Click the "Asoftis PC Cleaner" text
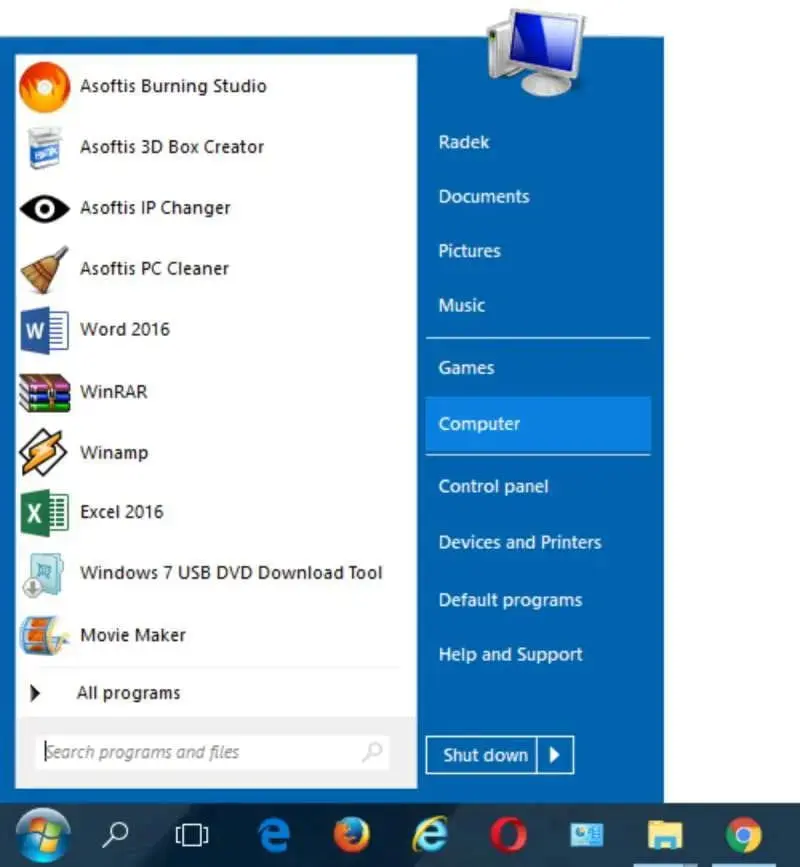Screen dimensions: 800x867 click(154, 269)
